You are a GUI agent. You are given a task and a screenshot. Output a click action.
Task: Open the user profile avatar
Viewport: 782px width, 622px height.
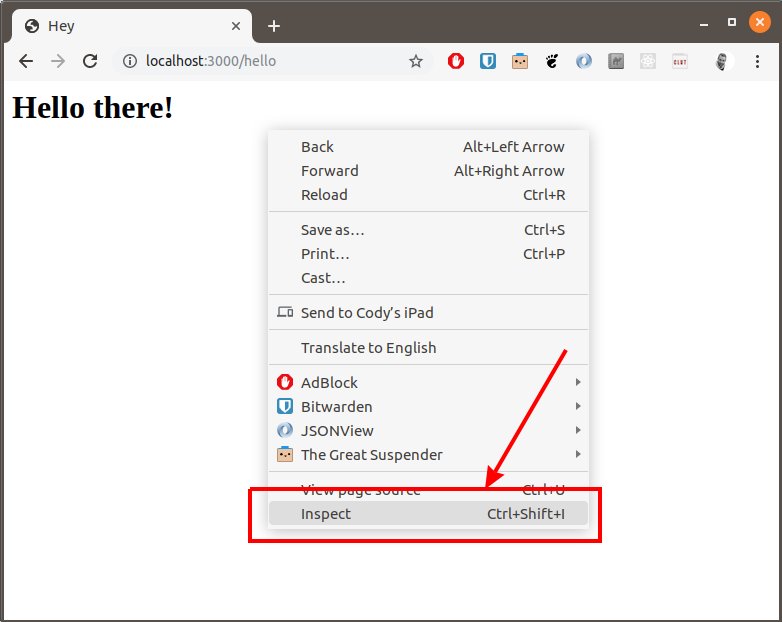(721, 61)
